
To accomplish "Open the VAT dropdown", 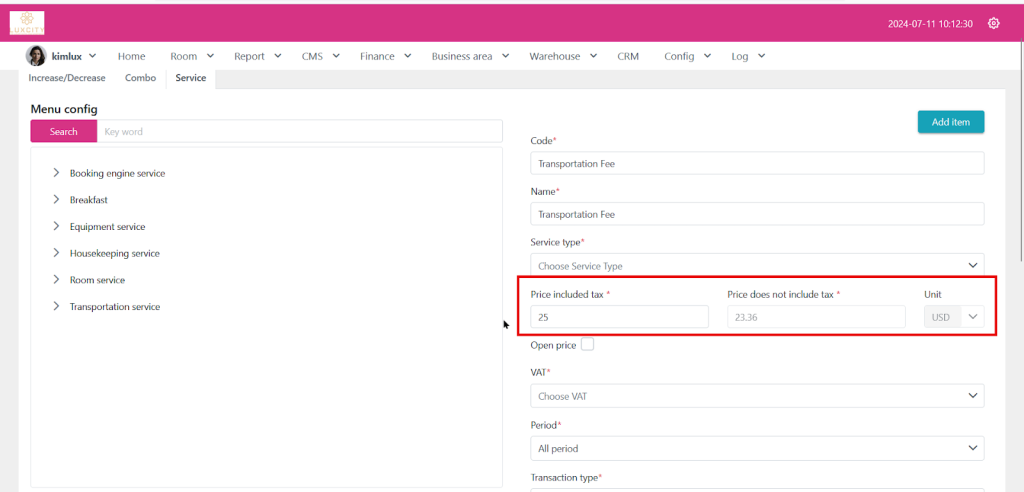I will coord(756,396).
